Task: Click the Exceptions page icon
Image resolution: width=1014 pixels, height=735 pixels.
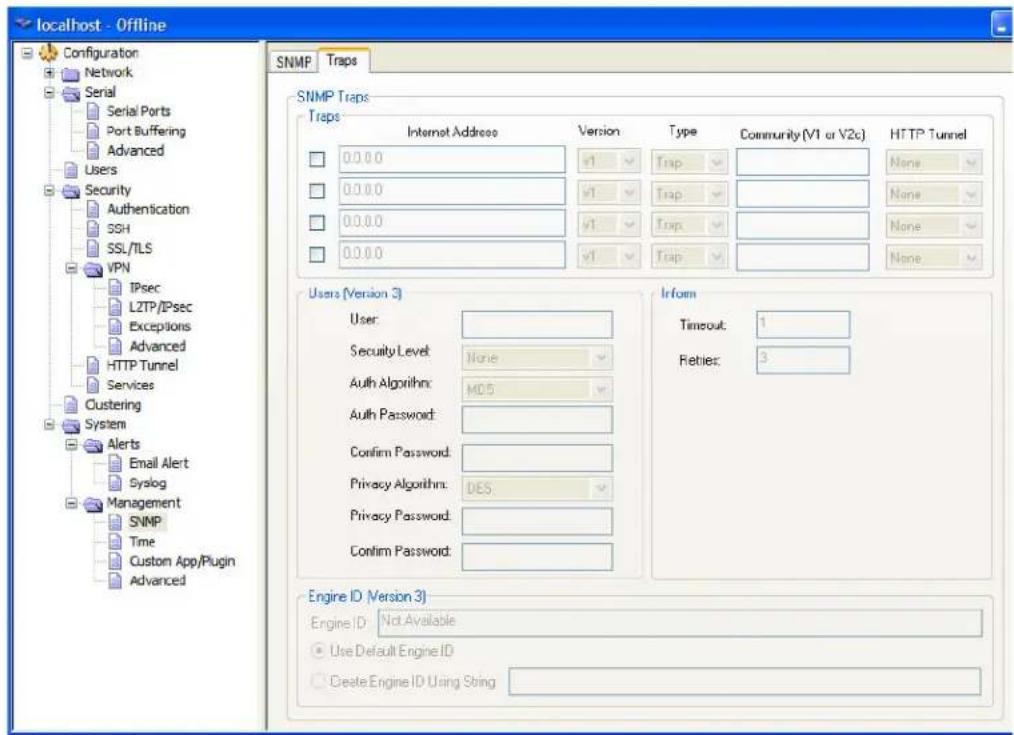Action: [115, 326]
